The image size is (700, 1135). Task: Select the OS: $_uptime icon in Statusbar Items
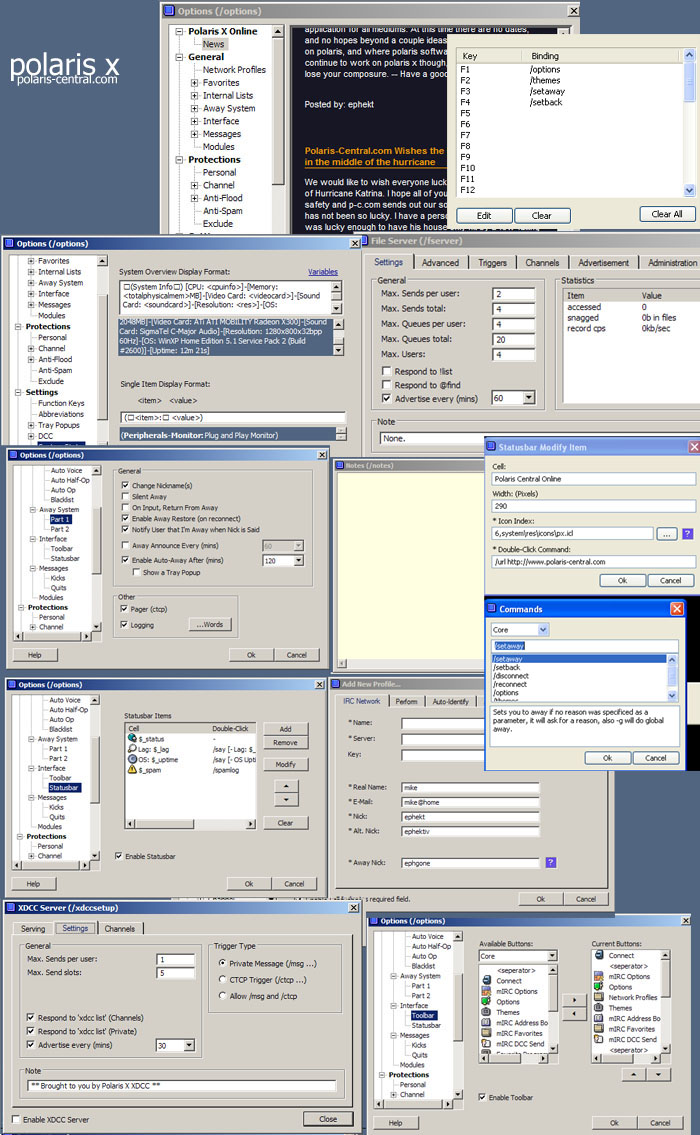tap(132, 759)
